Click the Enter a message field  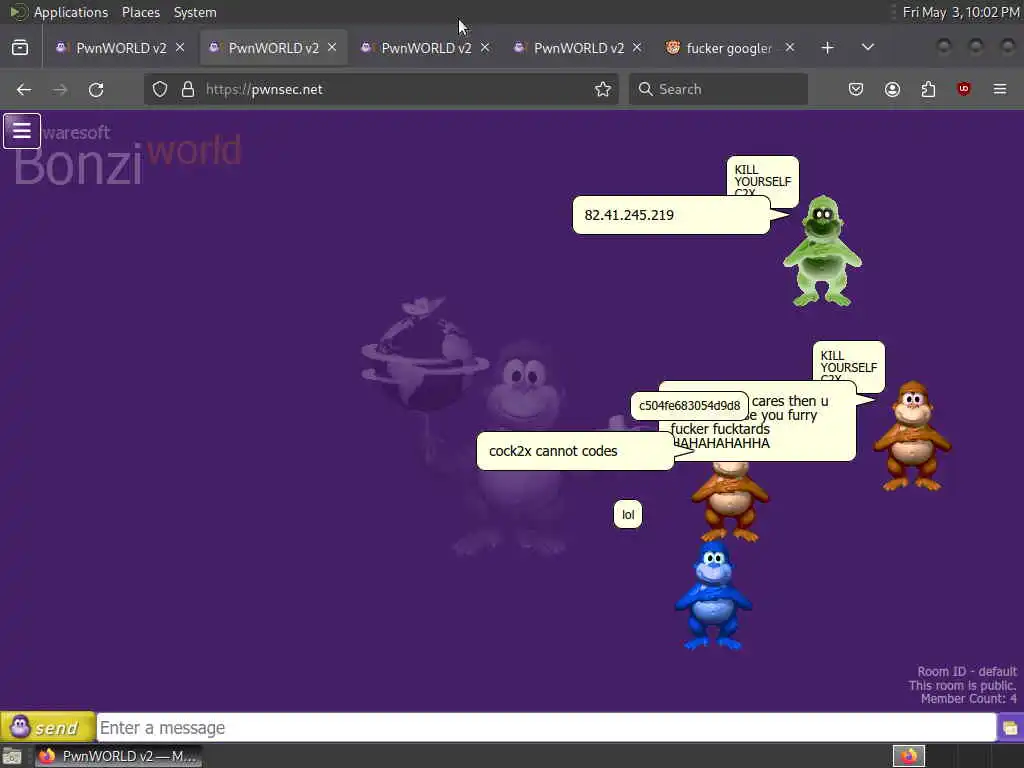546,728
